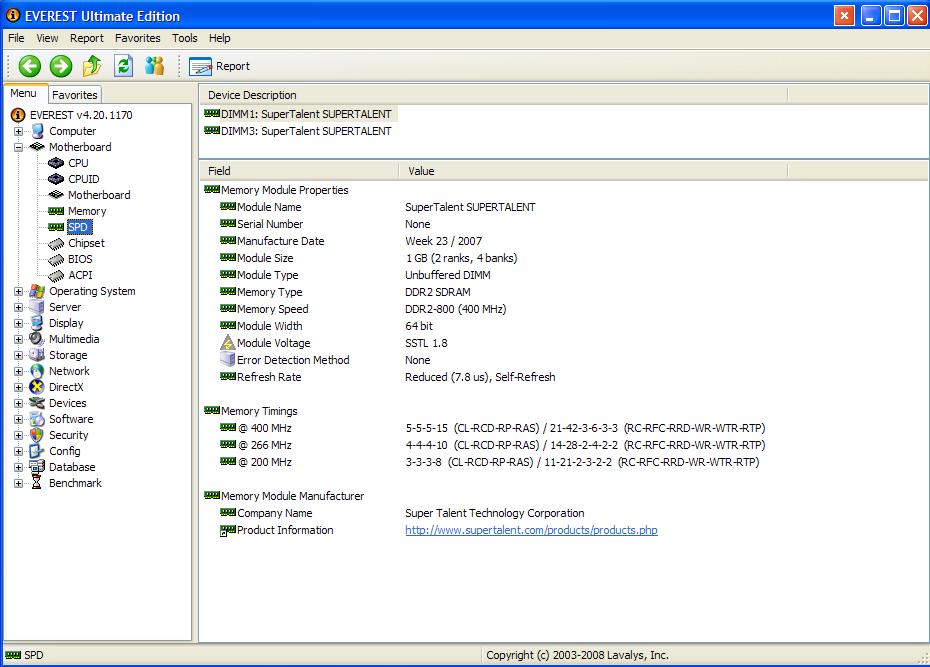Open the users icon in toolbar
Screen dimensions: 930x667
[x=154, y=66]
